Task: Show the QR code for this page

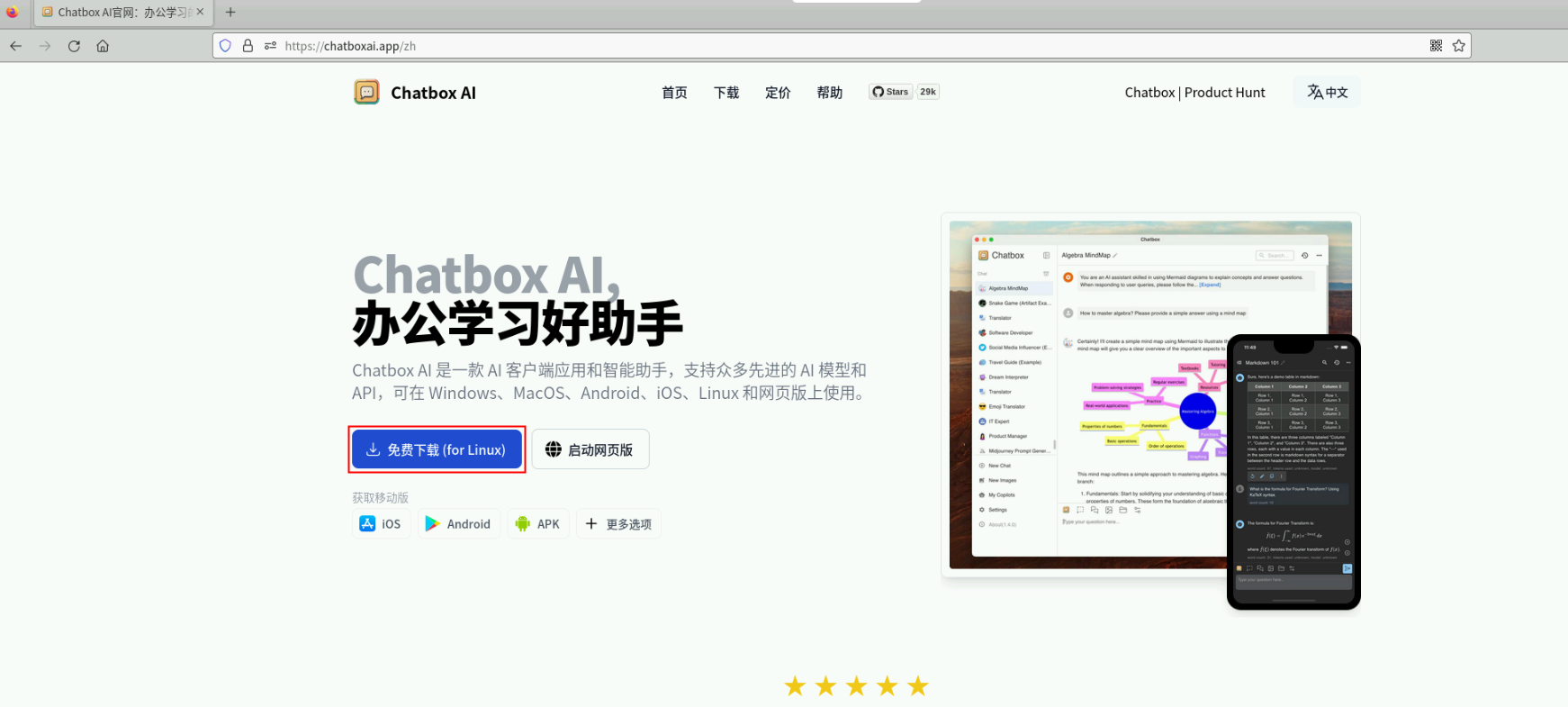Action: point(1436,46)
